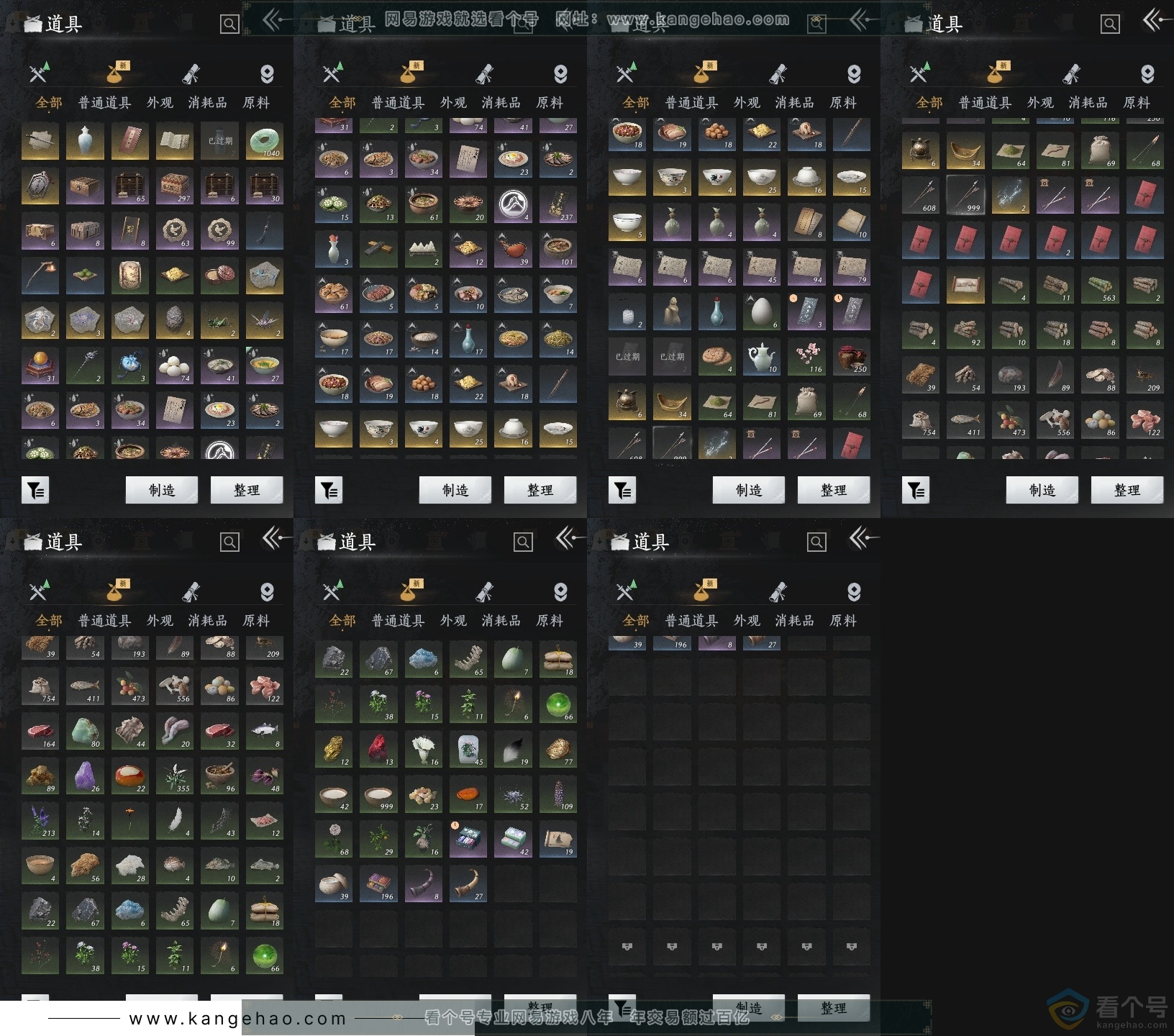Select the mountain emblem item with count 4
1174x1036 pixels.
pyautogui.click(x=513, y=204)
